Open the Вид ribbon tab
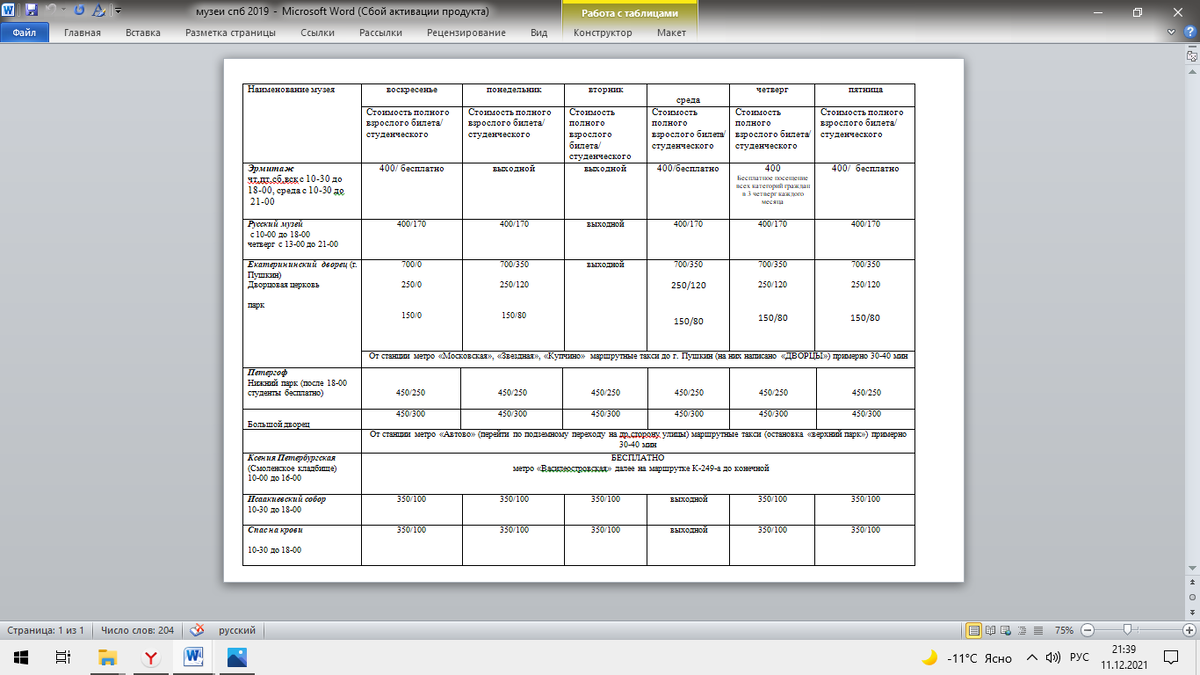 pyautogui.click(x=539, y=33)
